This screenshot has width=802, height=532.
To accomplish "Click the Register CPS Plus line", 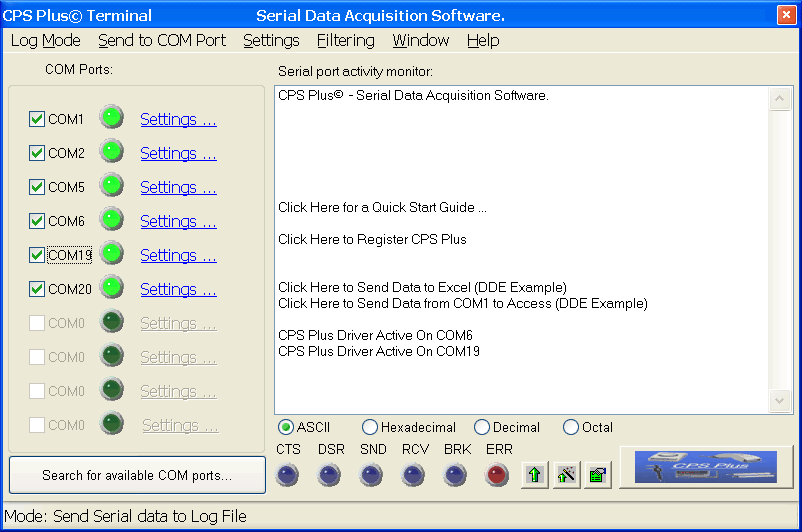I will point(372,239).
